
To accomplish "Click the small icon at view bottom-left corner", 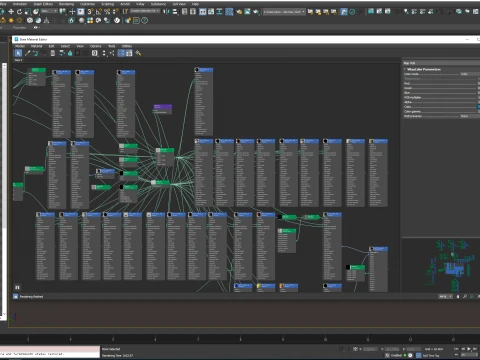I will coord(17,287).
